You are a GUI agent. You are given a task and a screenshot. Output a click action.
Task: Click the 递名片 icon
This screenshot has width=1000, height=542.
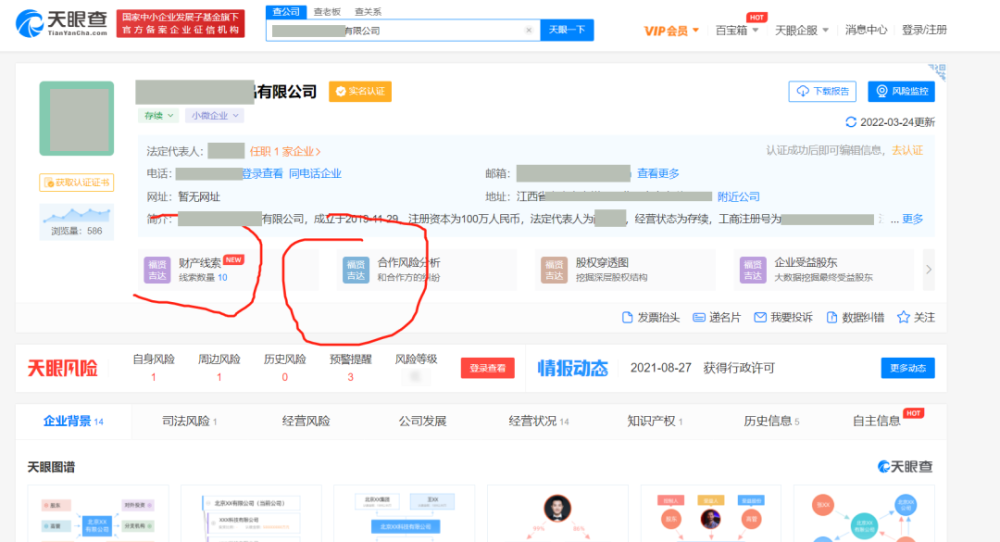[x=699, y=318]
